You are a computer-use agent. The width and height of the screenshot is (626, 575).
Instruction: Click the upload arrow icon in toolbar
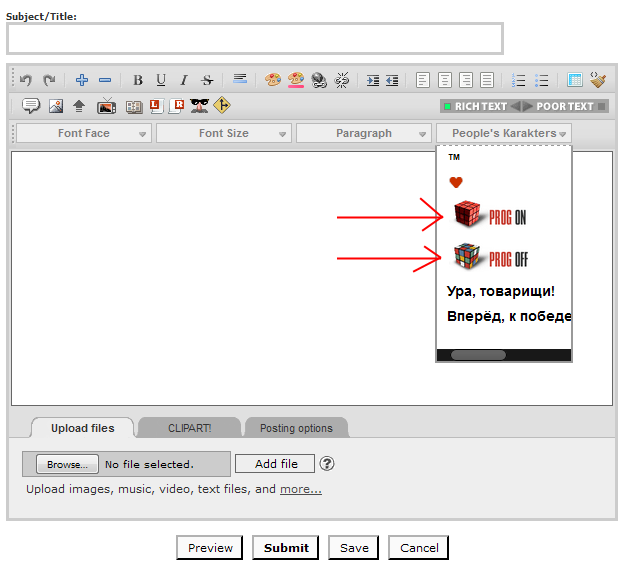click(79, 106)
